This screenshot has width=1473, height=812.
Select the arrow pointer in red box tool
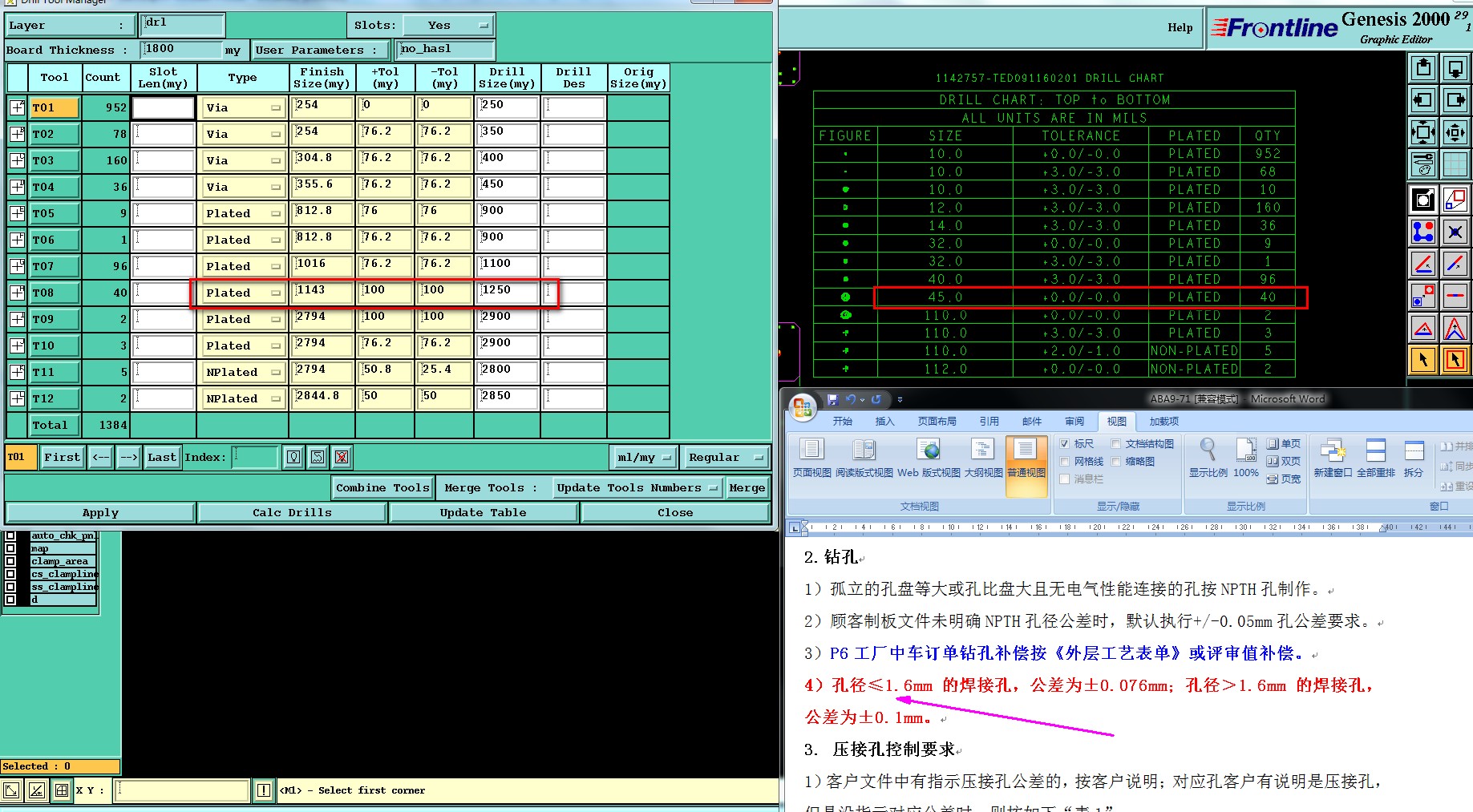pyautogui.click(x=1455, y=360)
